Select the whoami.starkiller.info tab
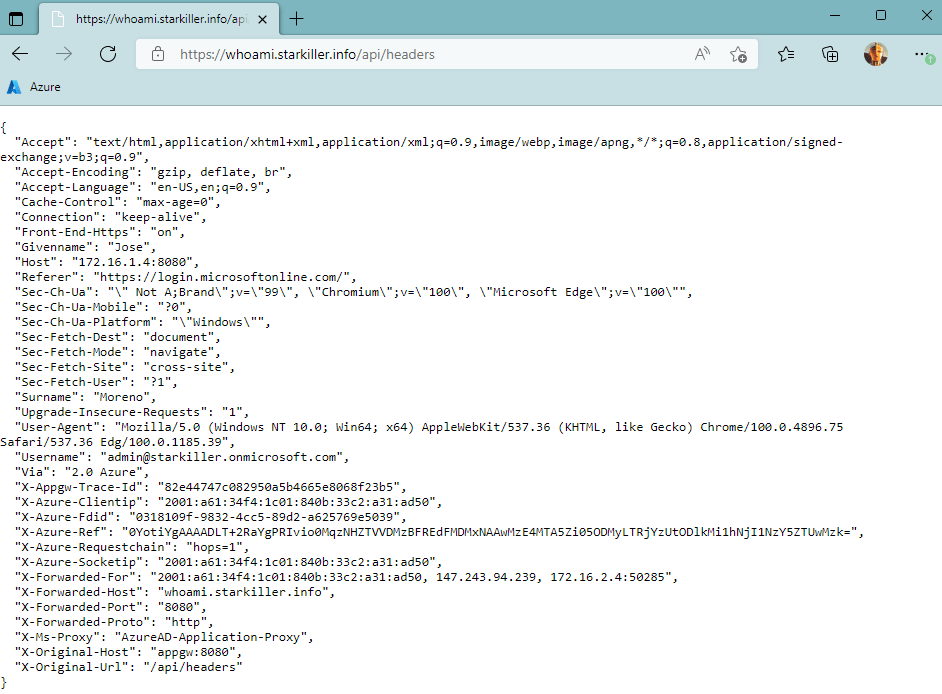942x694 pixels. click(x=150, y=19)
